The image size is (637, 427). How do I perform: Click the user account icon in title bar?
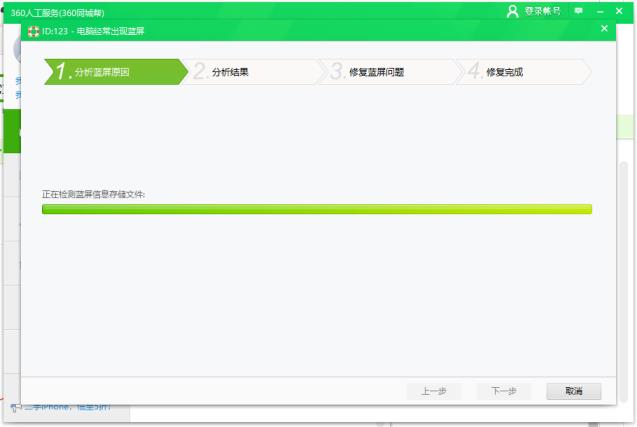[513, 11]
